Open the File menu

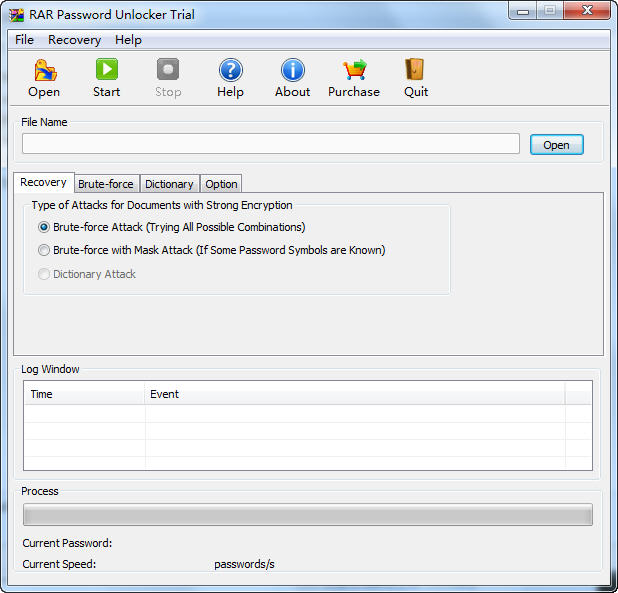(x=24, y=40)
